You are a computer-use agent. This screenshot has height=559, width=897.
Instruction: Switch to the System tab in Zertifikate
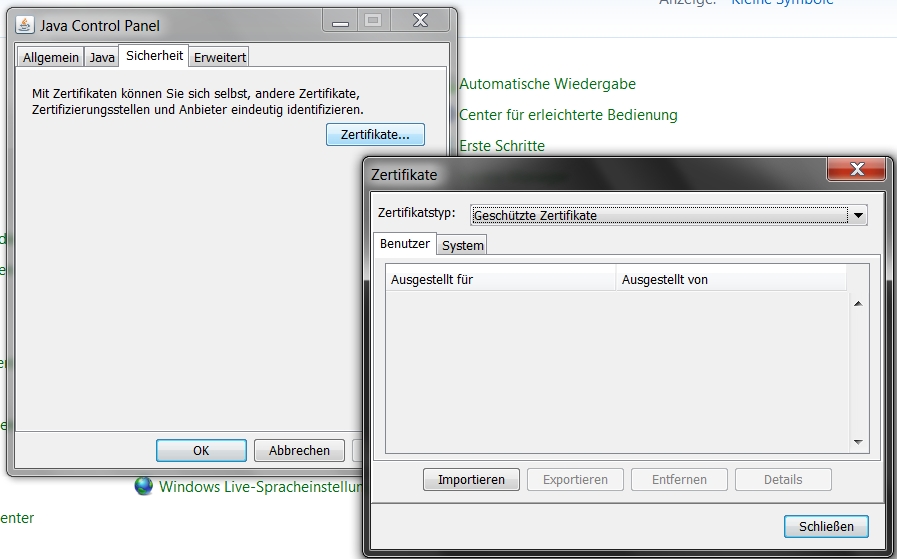click(x=462, y=245)
